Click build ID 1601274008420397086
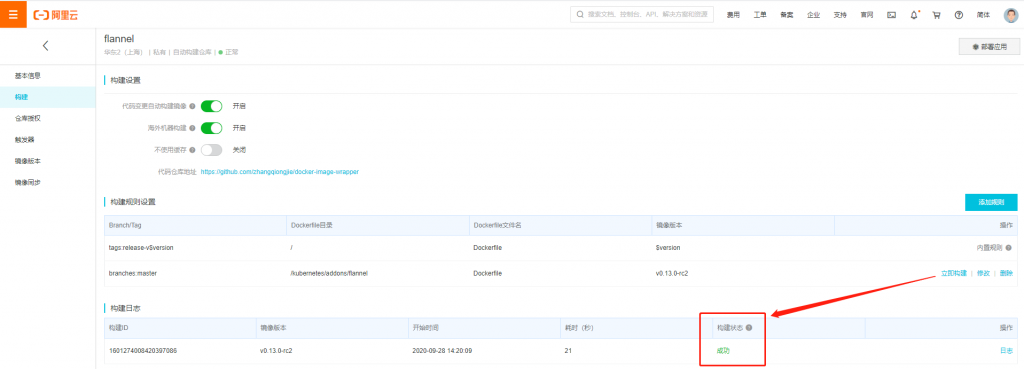This screenshot has height=369, width=1024. [143, 351]
